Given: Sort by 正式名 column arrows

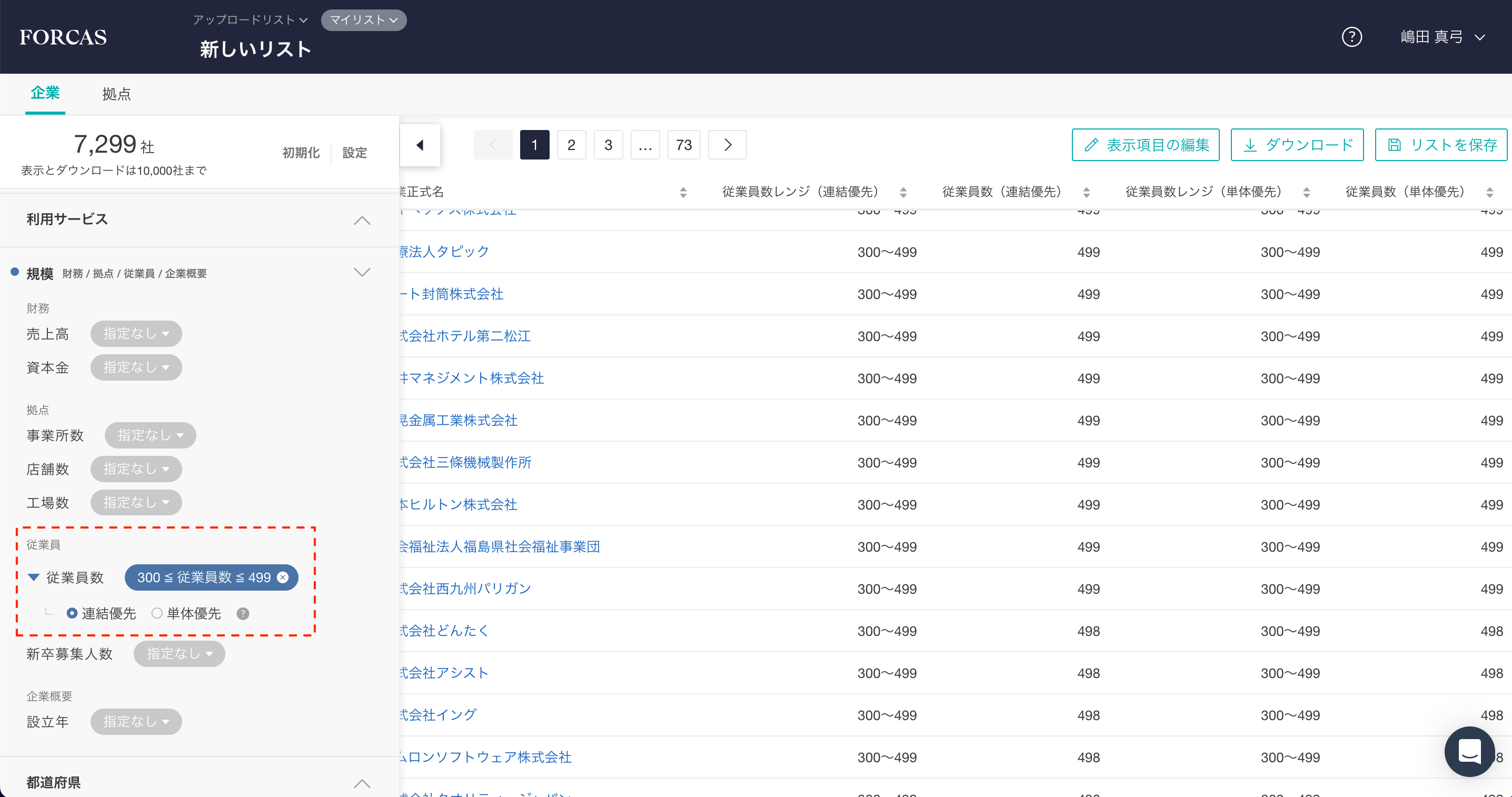Looking at the screenshot, I should click(683, 192).
